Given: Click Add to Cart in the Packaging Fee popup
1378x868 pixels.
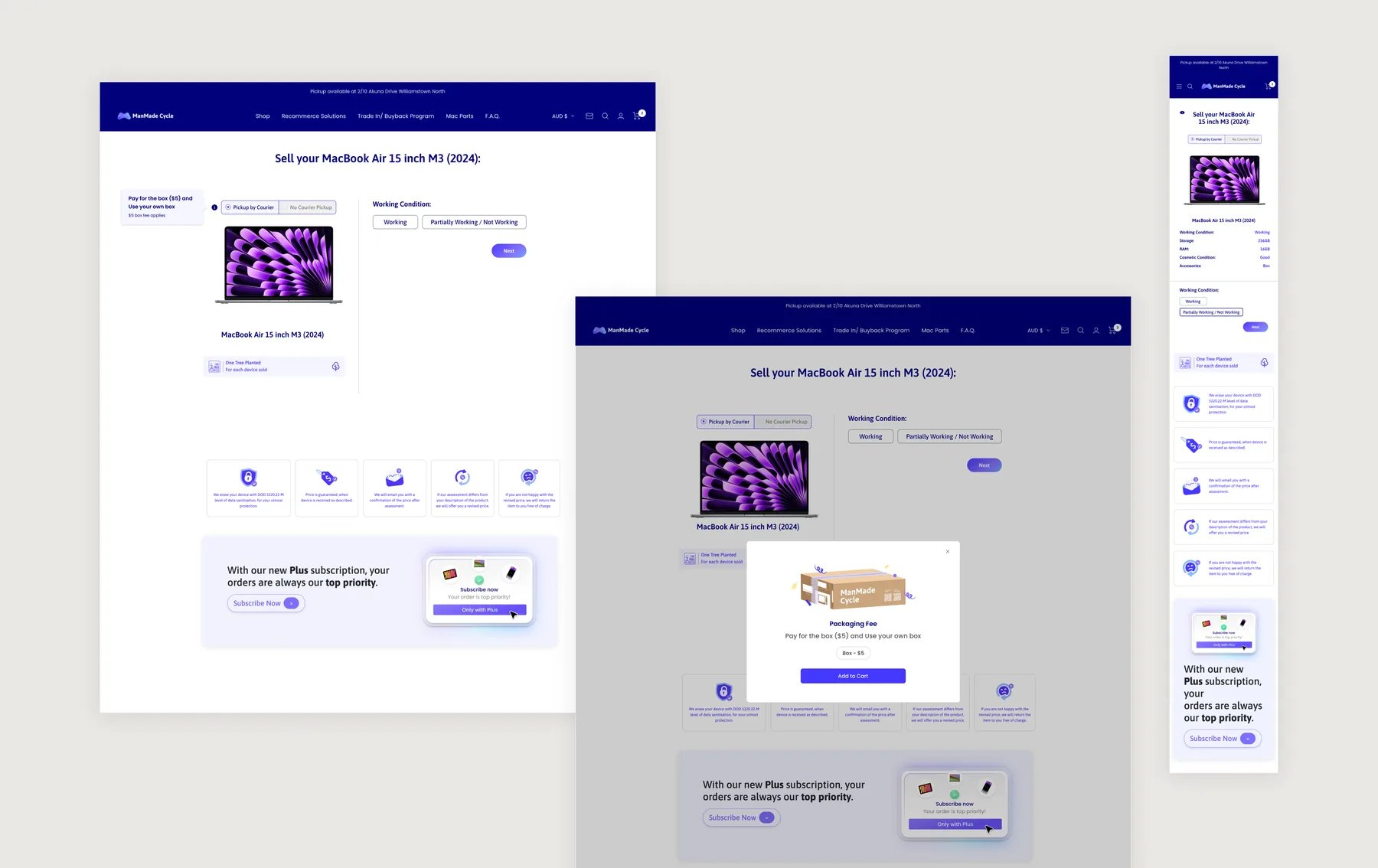Looking at the screenshot, I should 853,676.
